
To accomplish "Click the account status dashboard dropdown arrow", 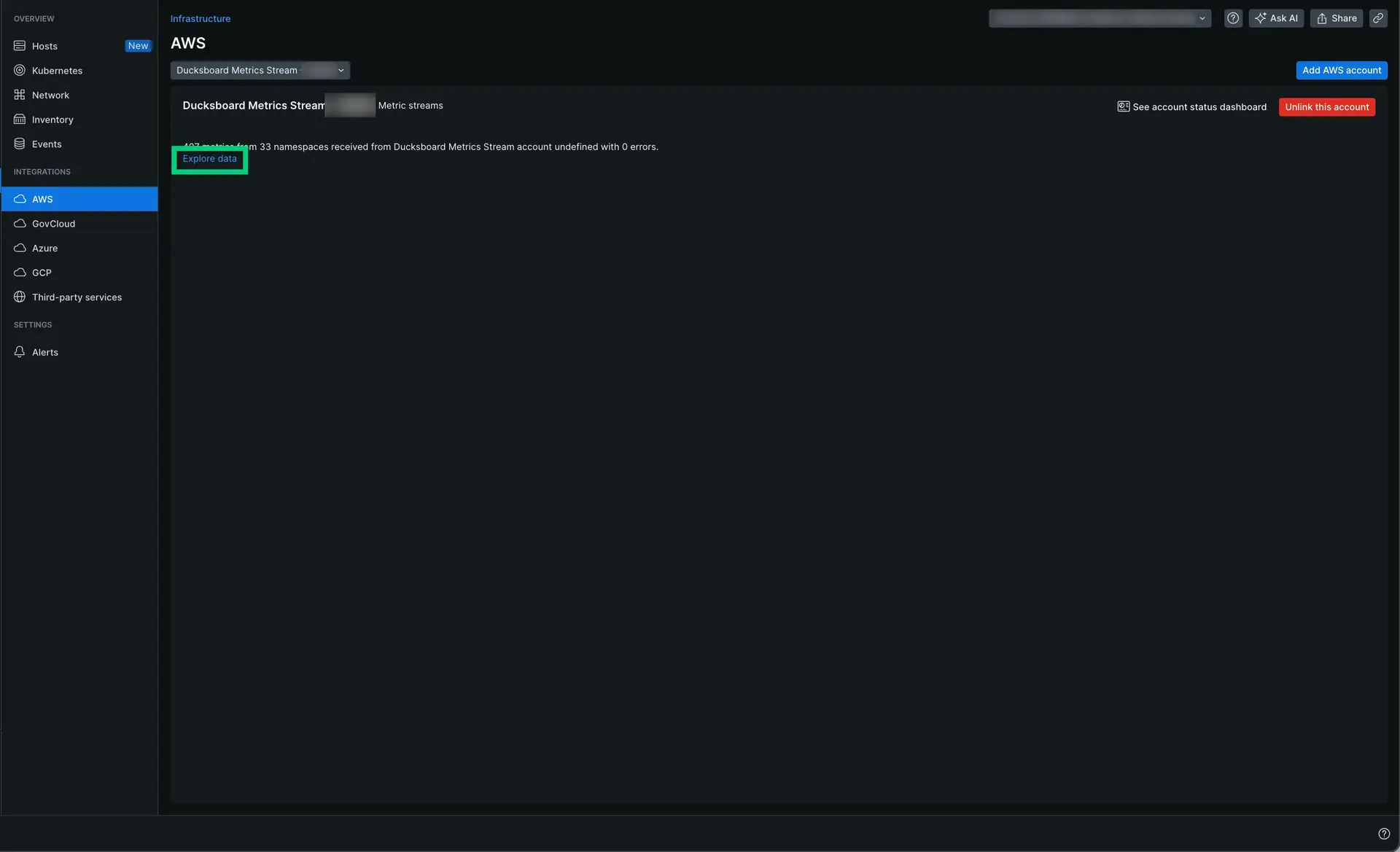I will pyautogui.click(x=1202, y=18).
